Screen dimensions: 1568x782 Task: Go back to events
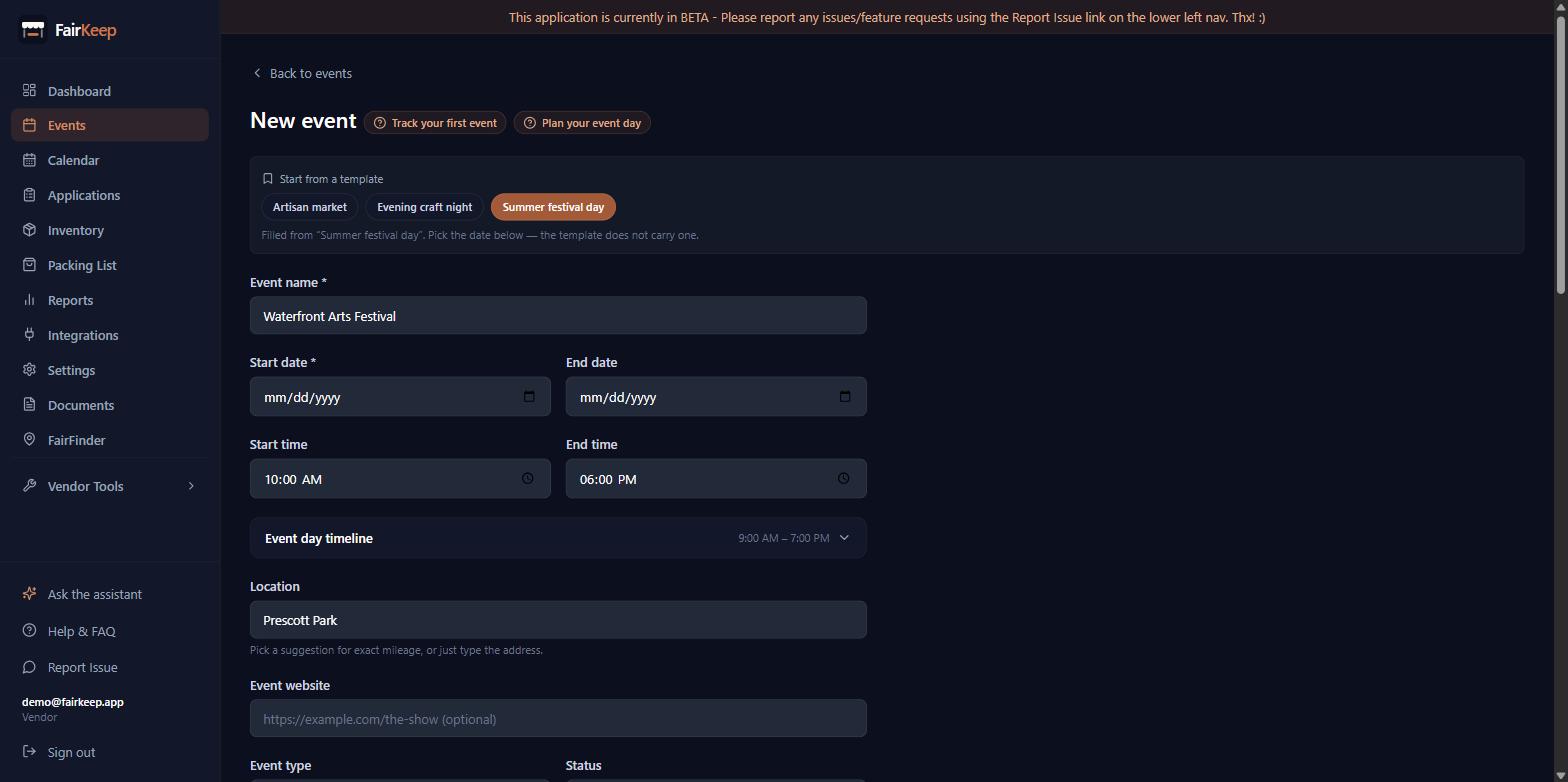pos(302,73)
